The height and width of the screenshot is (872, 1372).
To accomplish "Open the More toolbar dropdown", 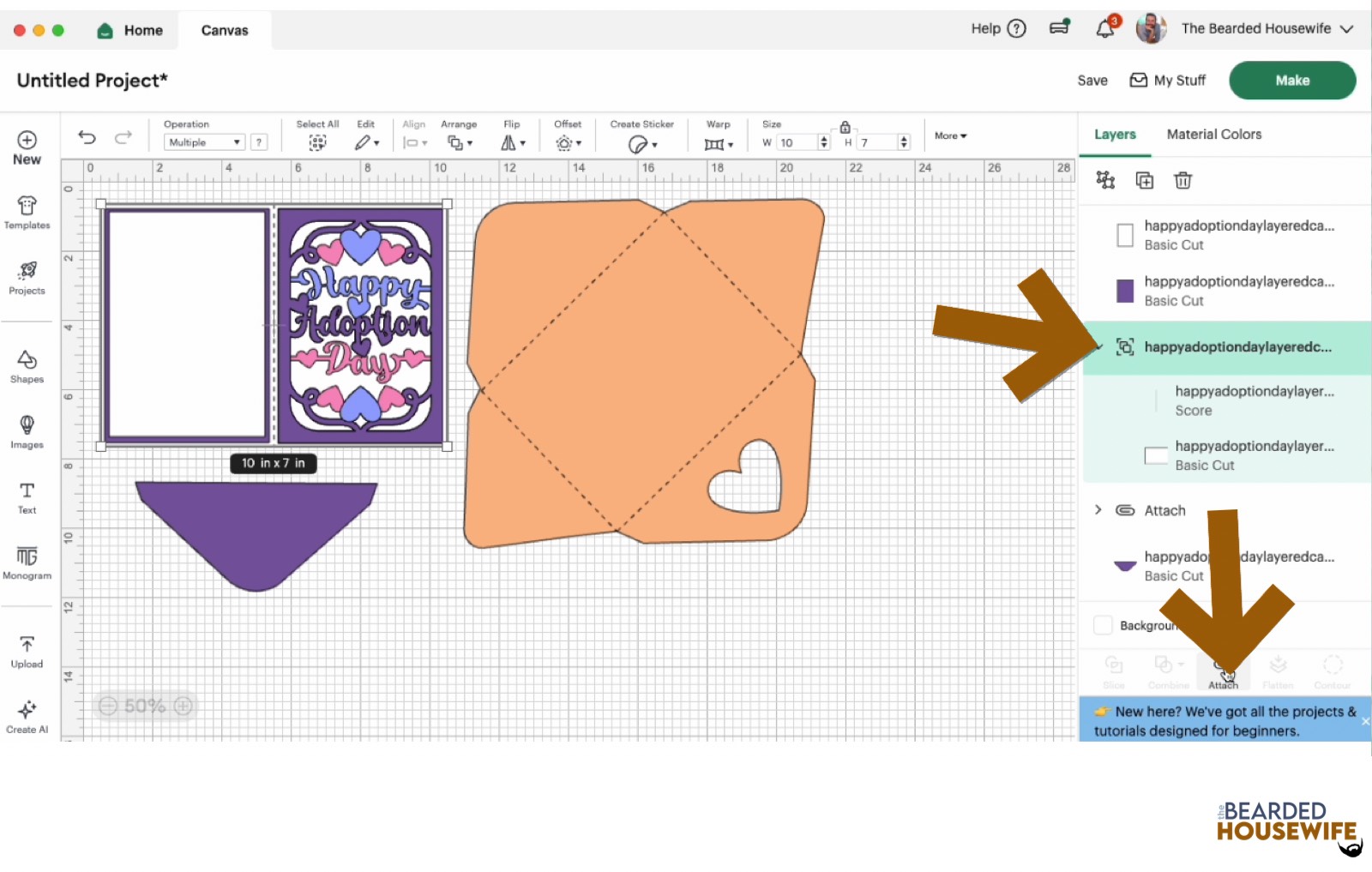I will point(950,135).
